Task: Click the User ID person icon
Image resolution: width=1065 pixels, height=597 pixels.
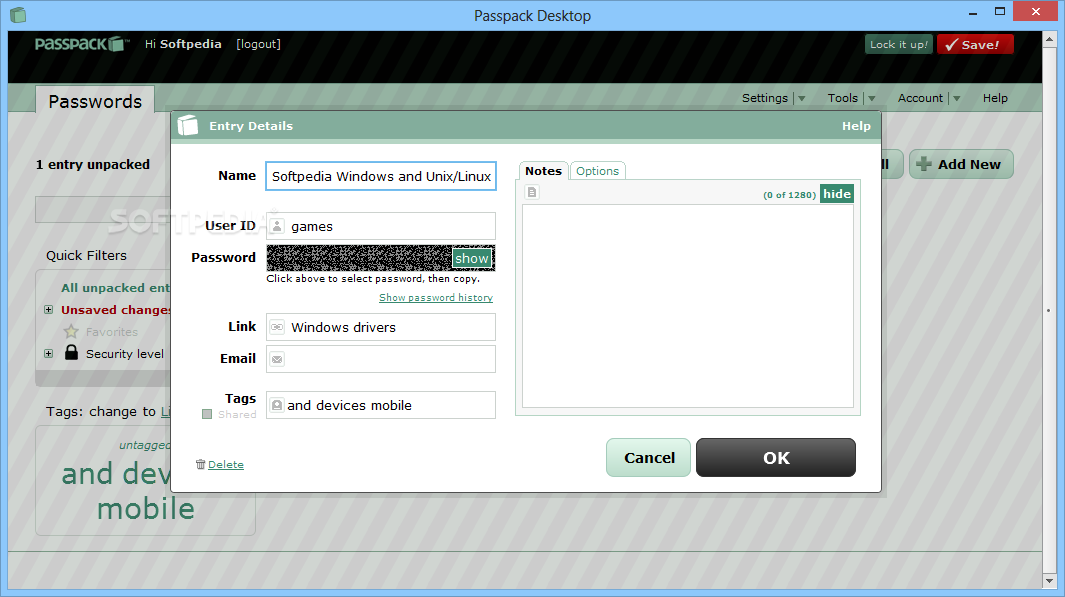Action: (277, 226)
